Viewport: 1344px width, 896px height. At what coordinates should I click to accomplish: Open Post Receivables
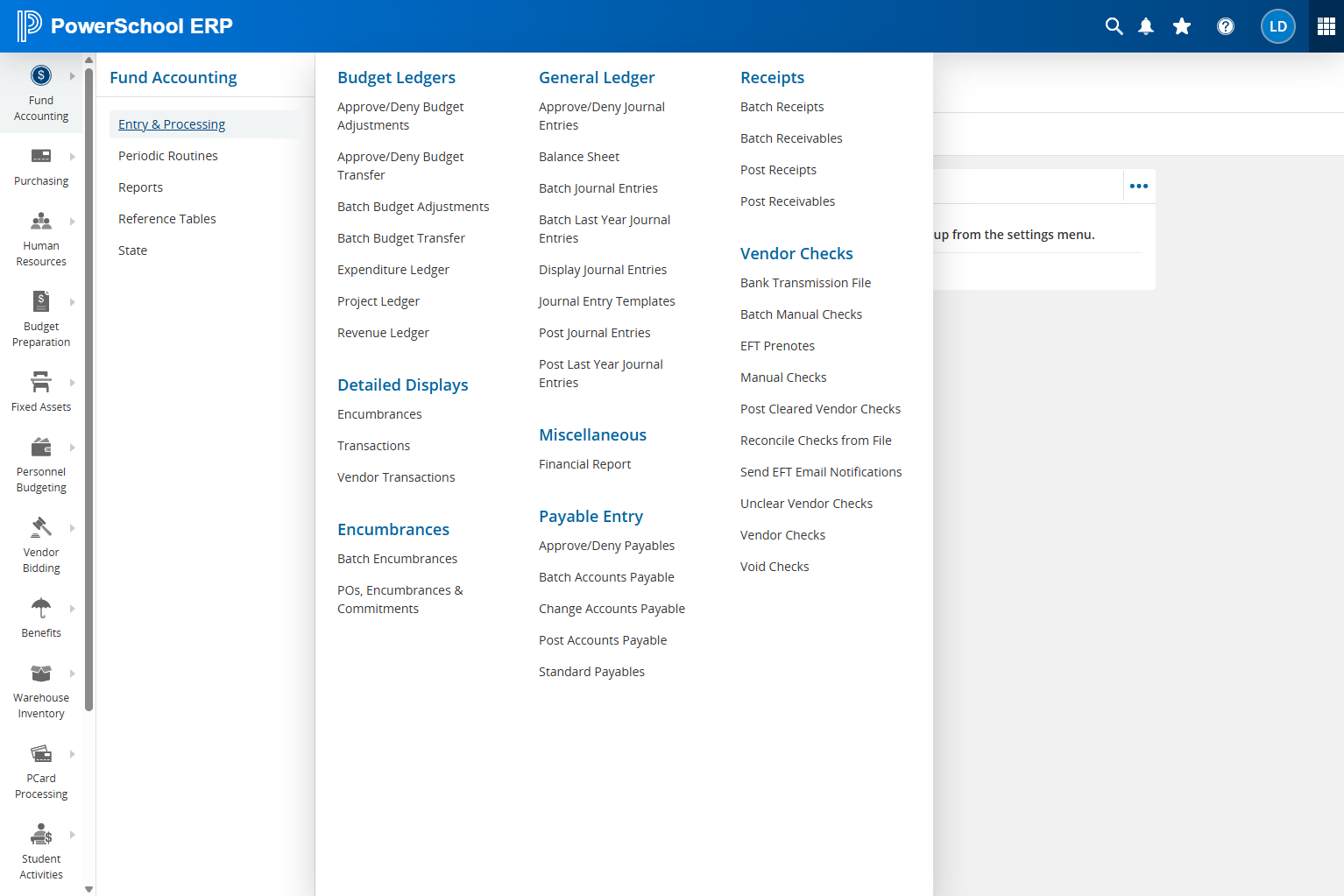click(x=788, y=201)
